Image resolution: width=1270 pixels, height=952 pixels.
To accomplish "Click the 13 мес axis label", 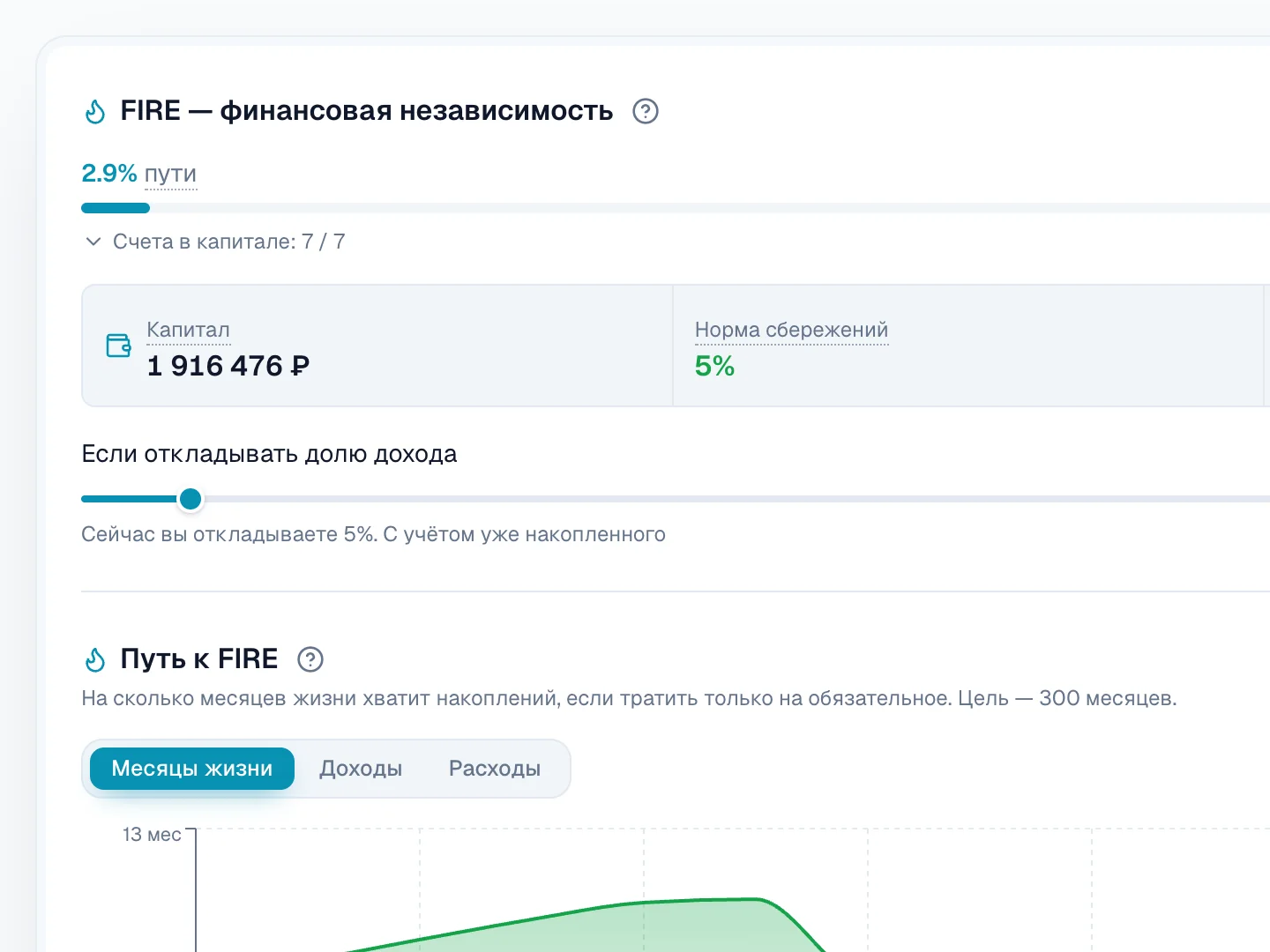I will (x=152, y=835).
